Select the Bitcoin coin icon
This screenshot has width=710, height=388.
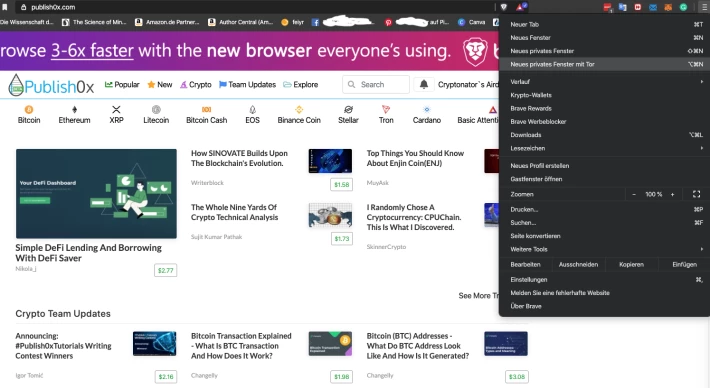point(29,110)
